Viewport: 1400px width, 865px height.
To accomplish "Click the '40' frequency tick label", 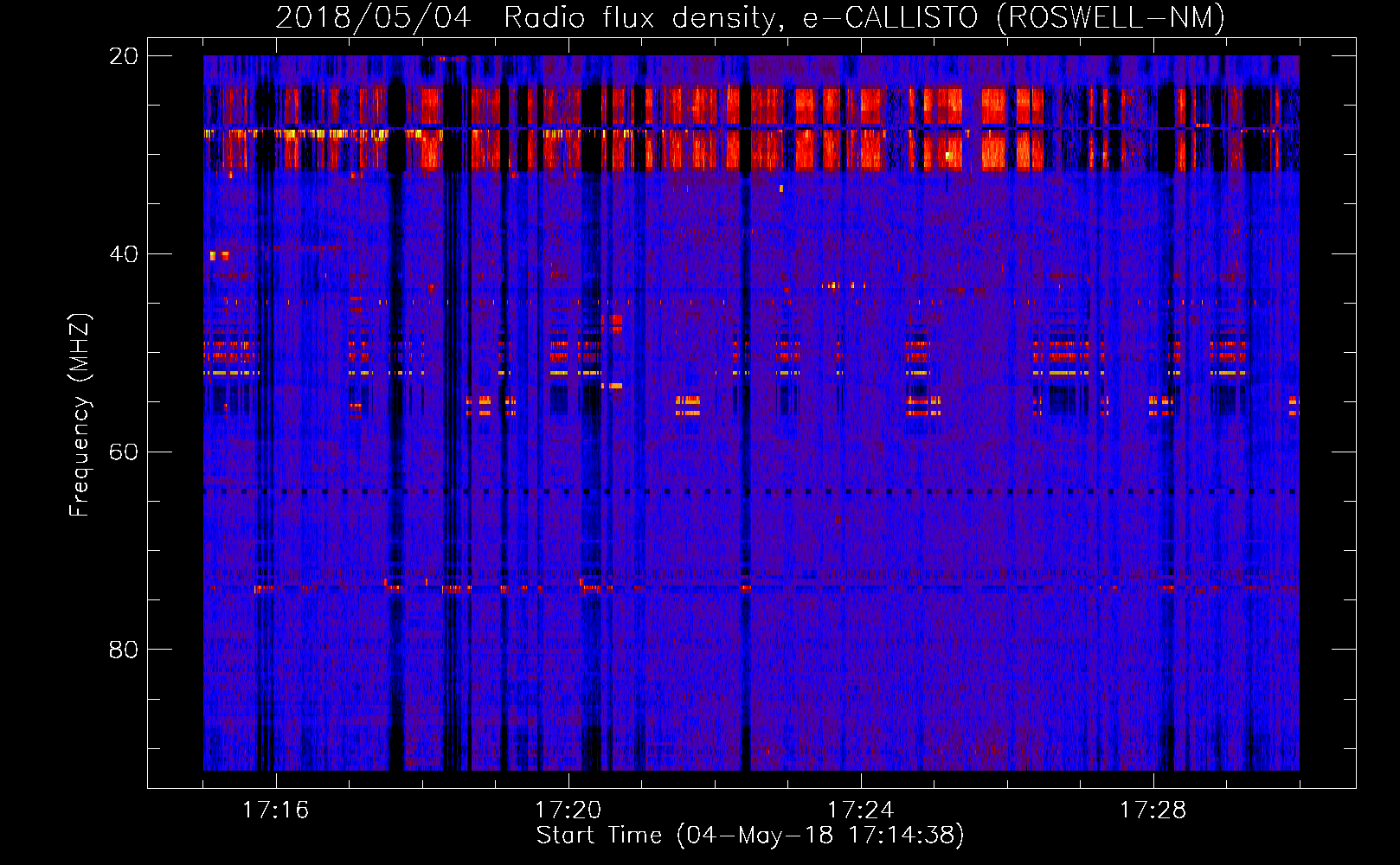I will [x=123, y=254].
